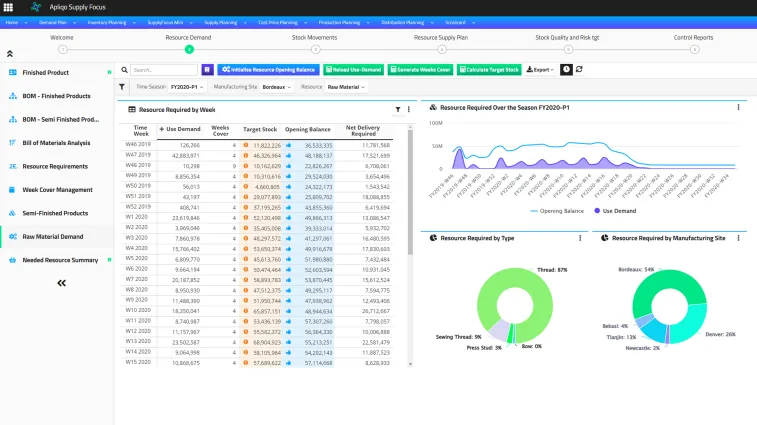Click the filter funnel icon beside Time Season
Viewport: 757px width, 425px height.
point(123,87)
